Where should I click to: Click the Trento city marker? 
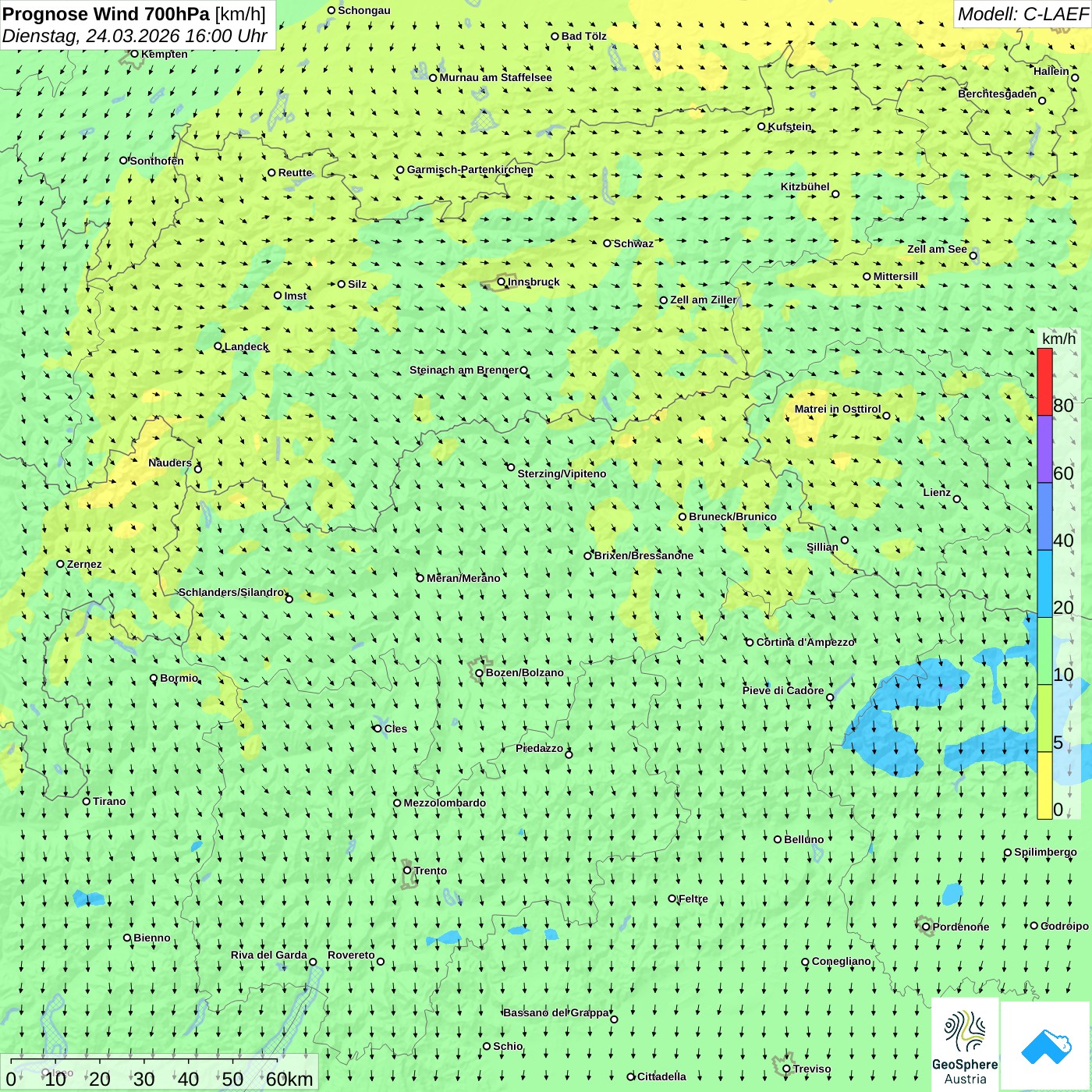tap(407, 870)
